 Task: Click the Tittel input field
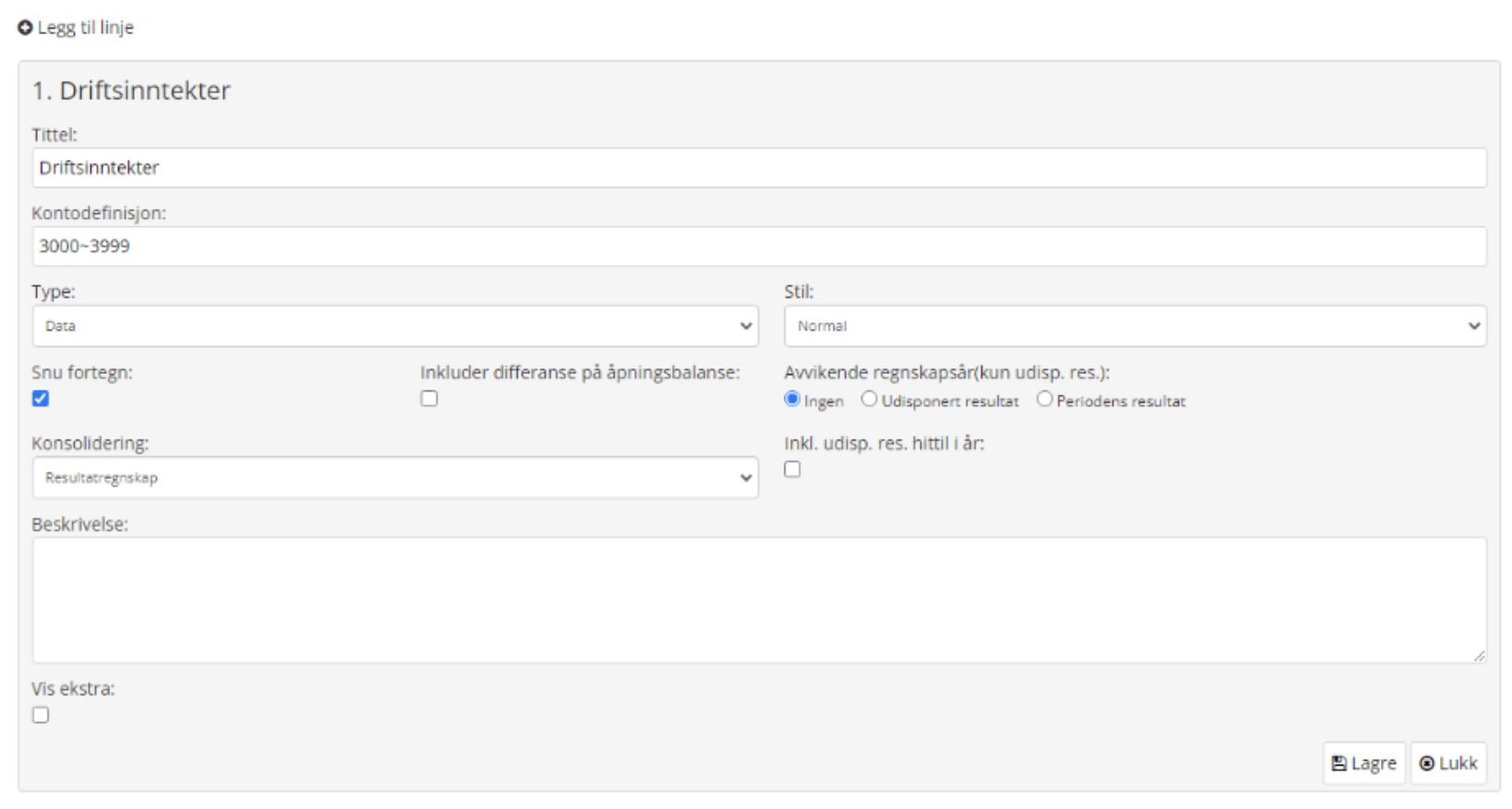coord(759,168)
